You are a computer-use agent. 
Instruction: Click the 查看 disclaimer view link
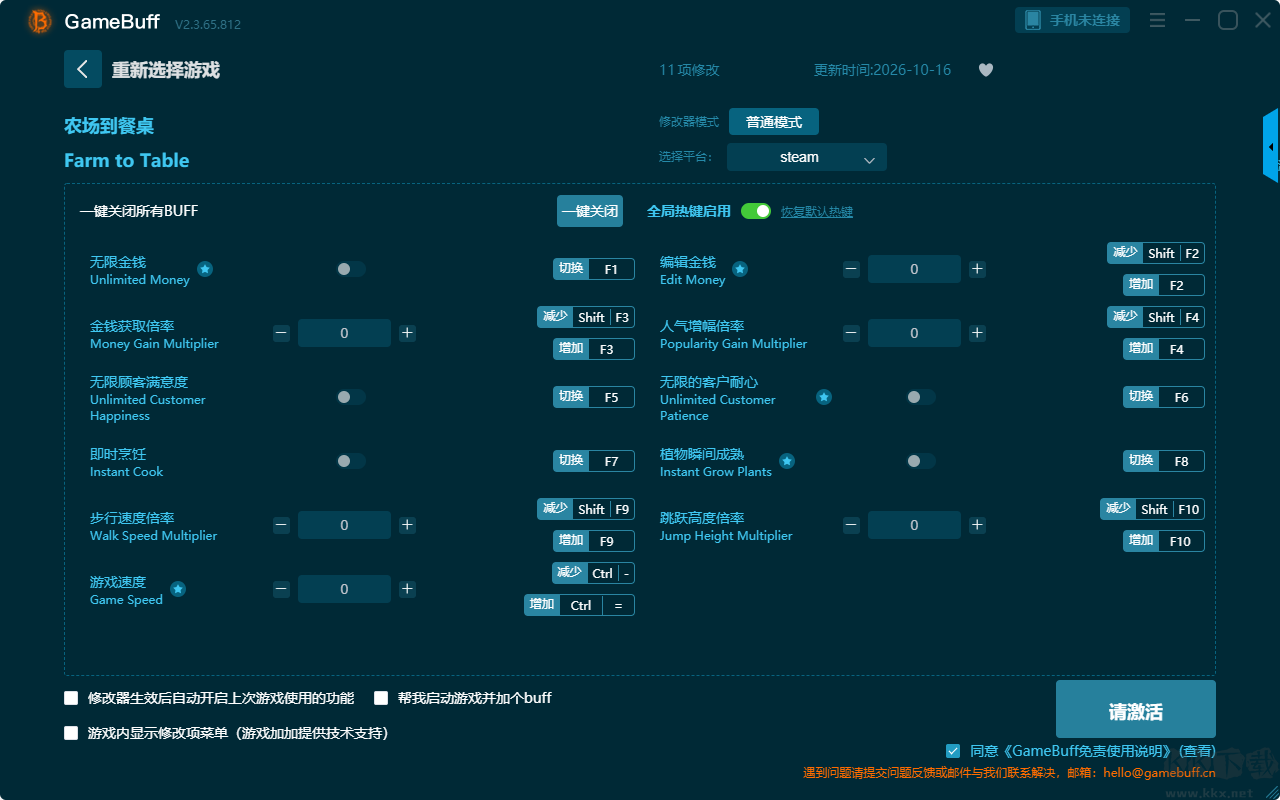tap(1197, 751)
